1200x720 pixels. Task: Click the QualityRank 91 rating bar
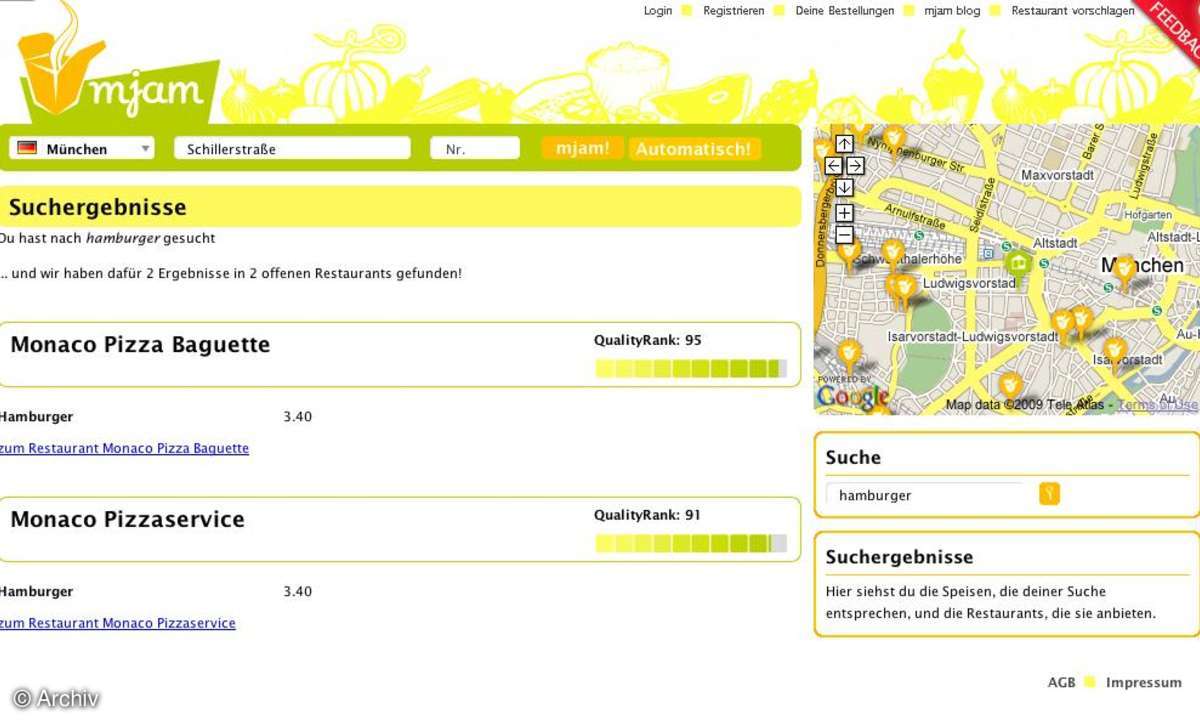click(691, 543)
